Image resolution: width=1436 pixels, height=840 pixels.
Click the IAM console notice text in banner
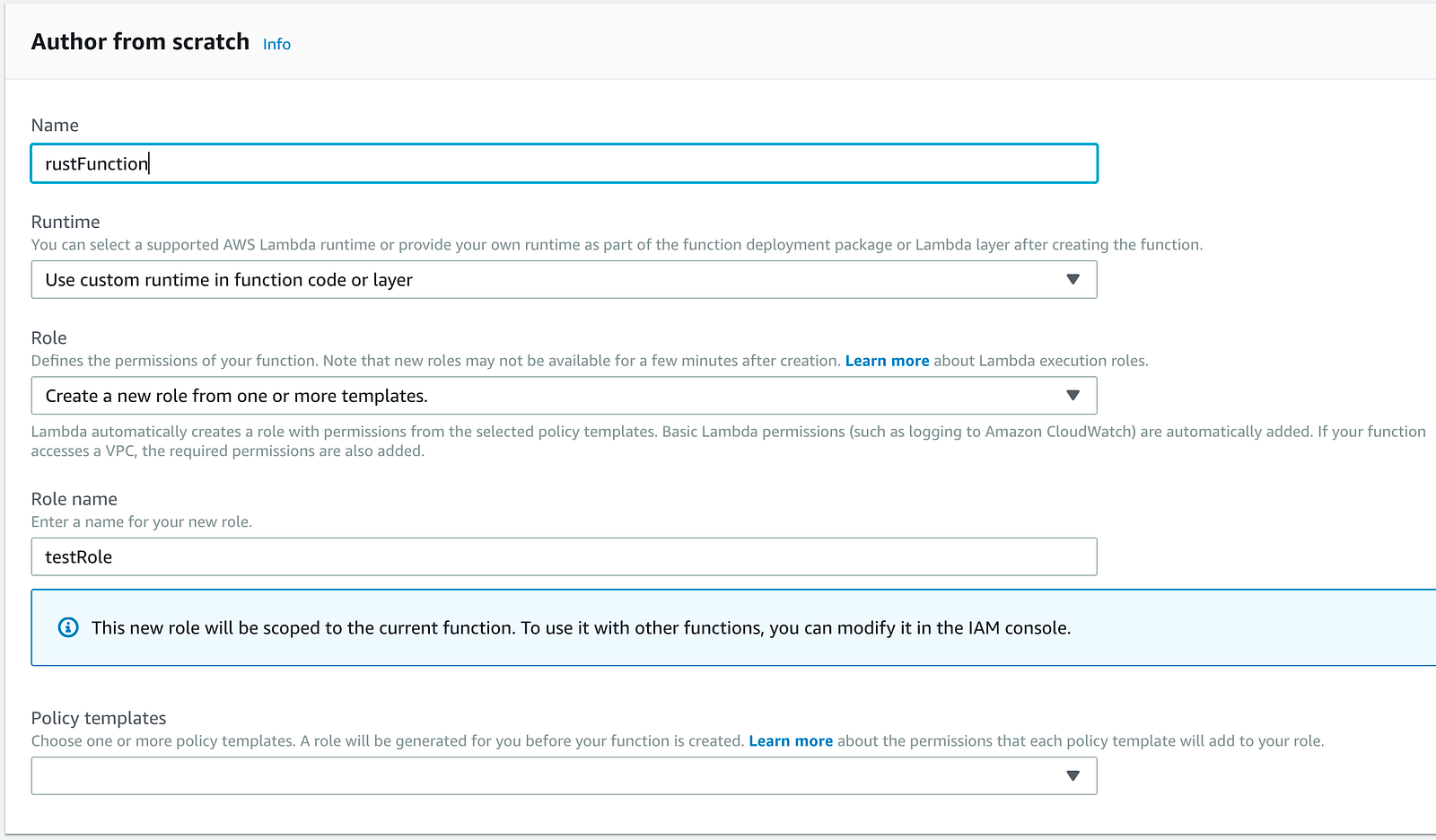click(581, 627)
